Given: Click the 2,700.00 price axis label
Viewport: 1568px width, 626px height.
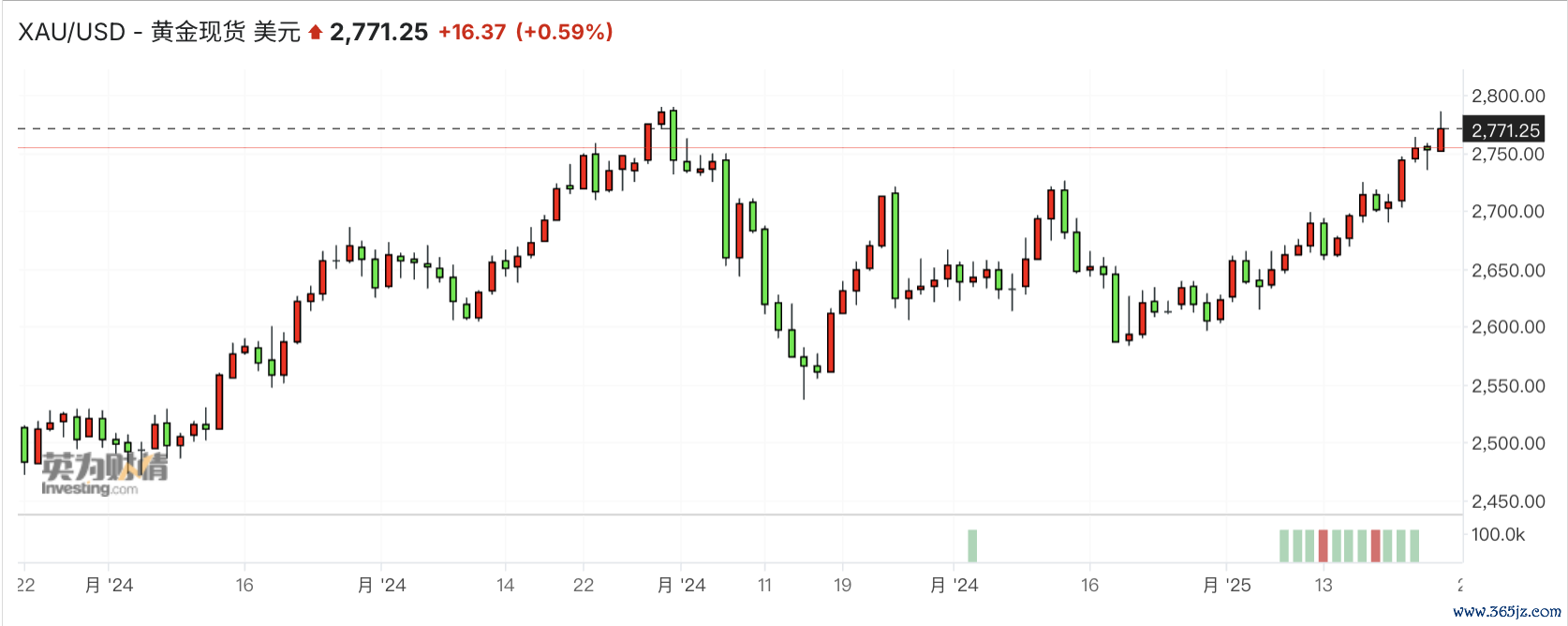Looking at the screenshot, I should coord(1508,212).
